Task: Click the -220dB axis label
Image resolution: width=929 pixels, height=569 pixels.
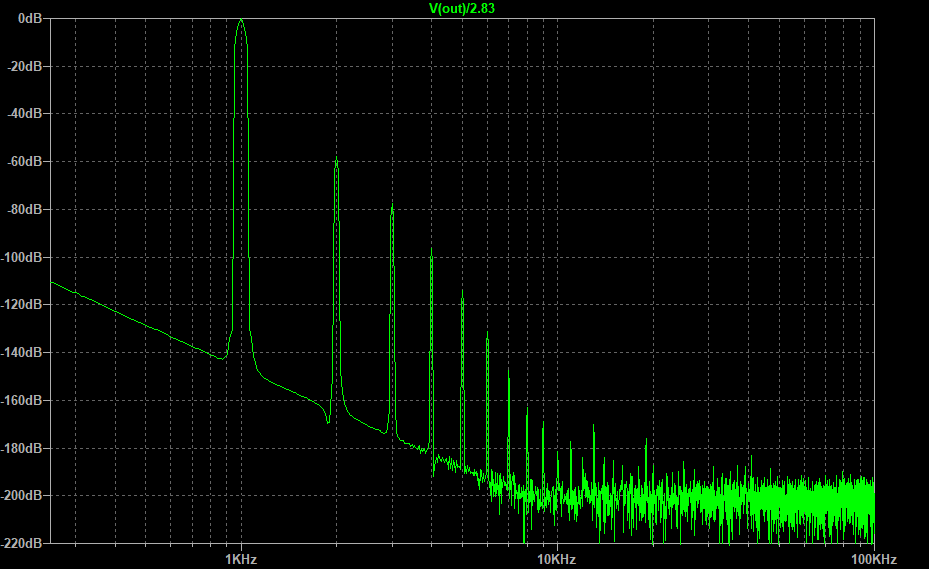Action: point(22,543)
